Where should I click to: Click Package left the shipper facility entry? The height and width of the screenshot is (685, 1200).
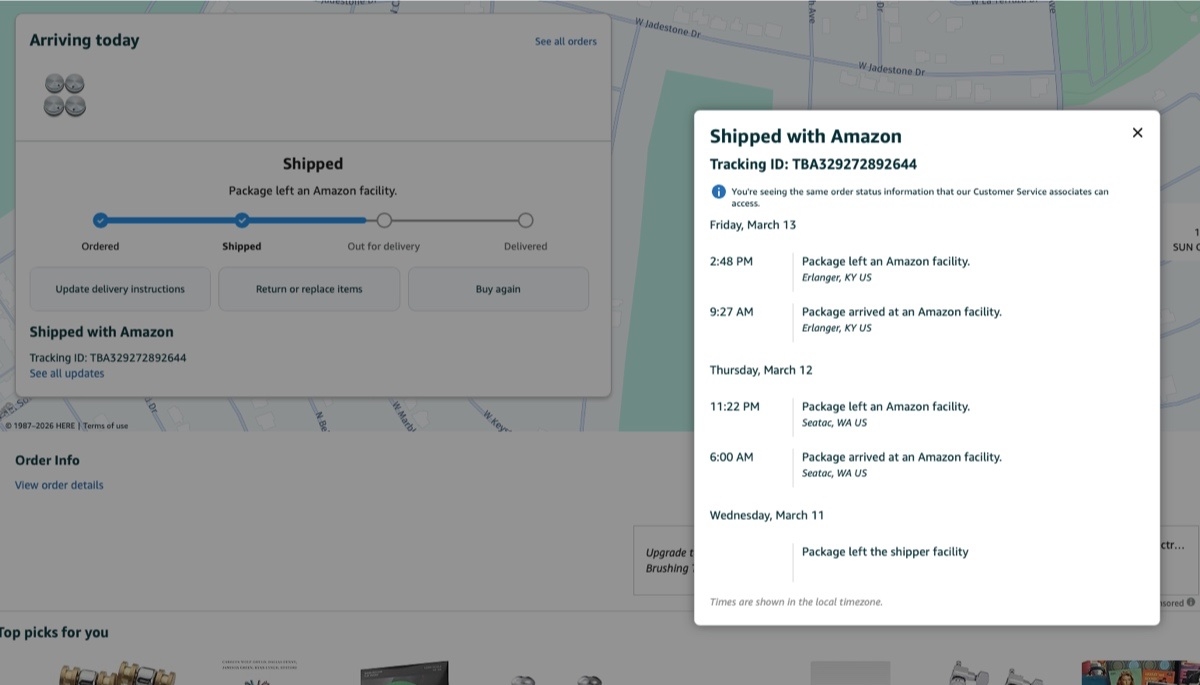pos(885,552)
